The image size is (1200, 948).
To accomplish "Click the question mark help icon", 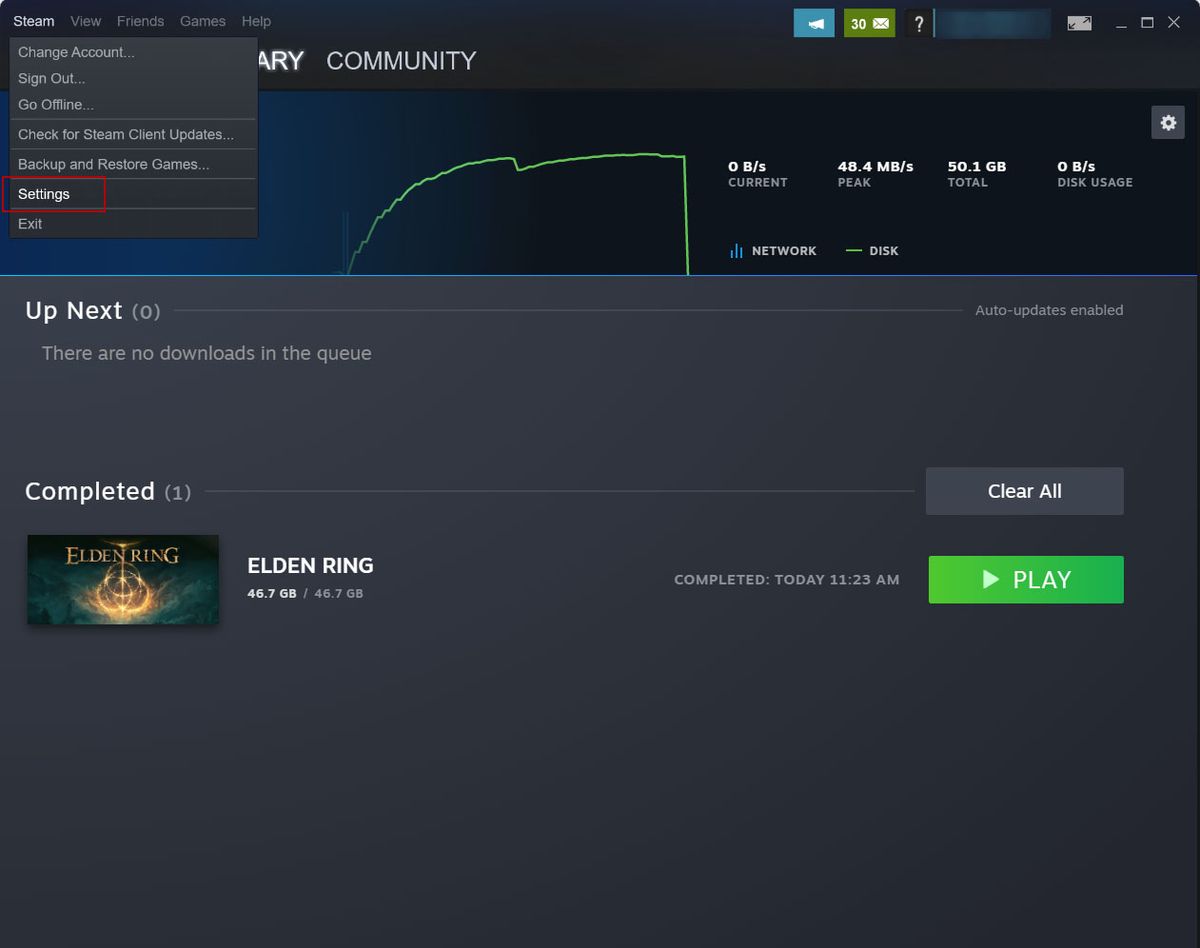I will tap(918, 23).
